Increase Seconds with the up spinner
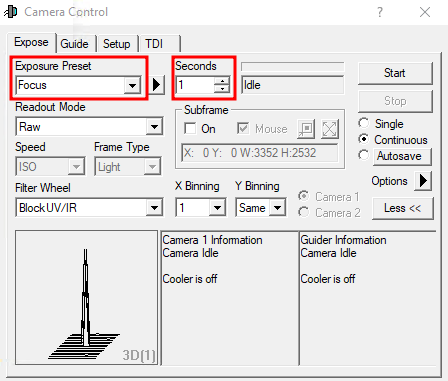Viewport: 448px width, 381px height. click(x=222, y=81)
